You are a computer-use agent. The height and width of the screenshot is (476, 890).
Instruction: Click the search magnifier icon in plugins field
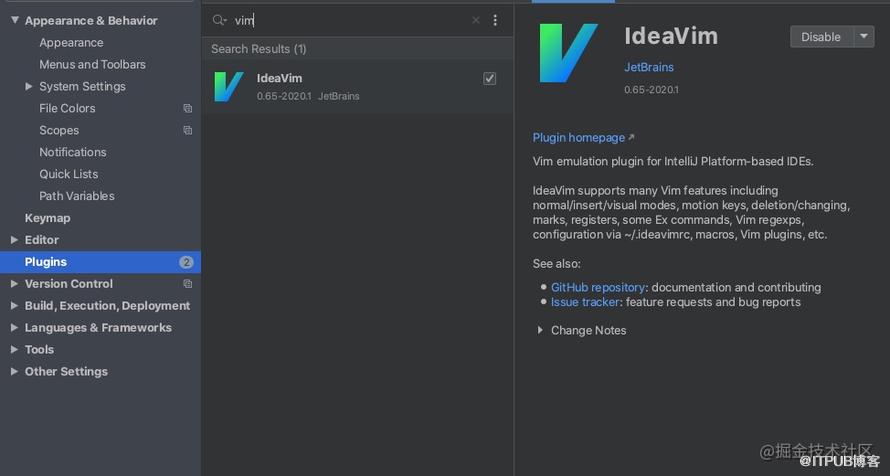coord(219,20)
